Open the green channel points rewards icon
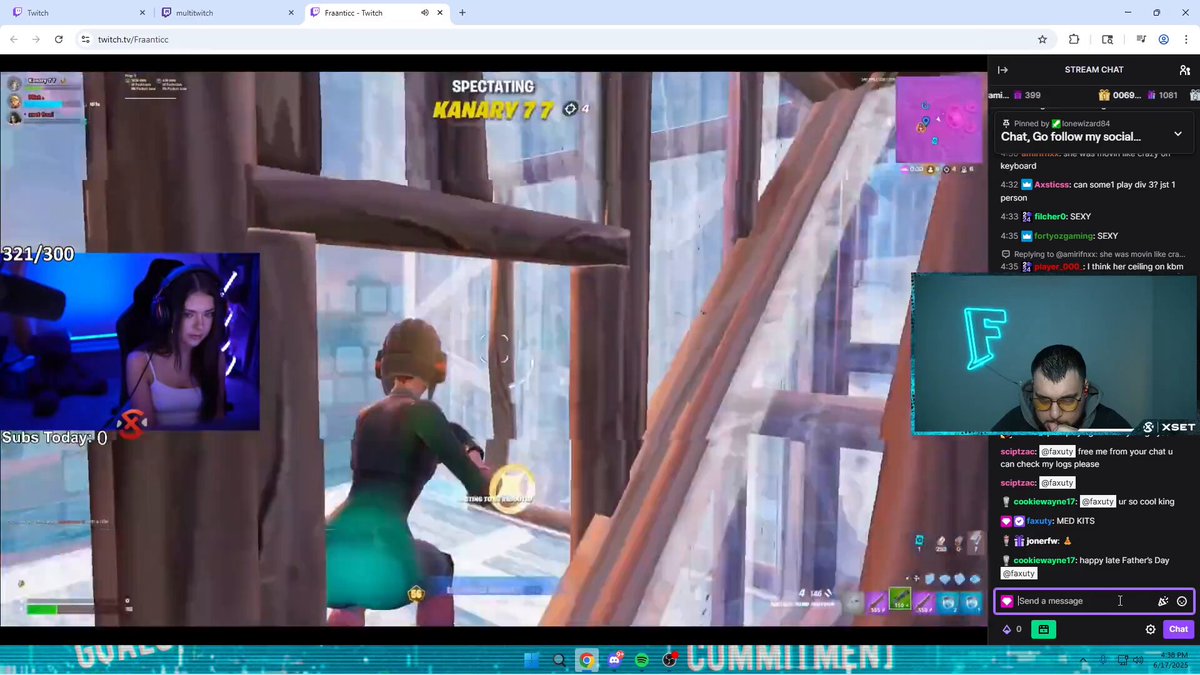1200x675 pixels. tap(1043, 629)
